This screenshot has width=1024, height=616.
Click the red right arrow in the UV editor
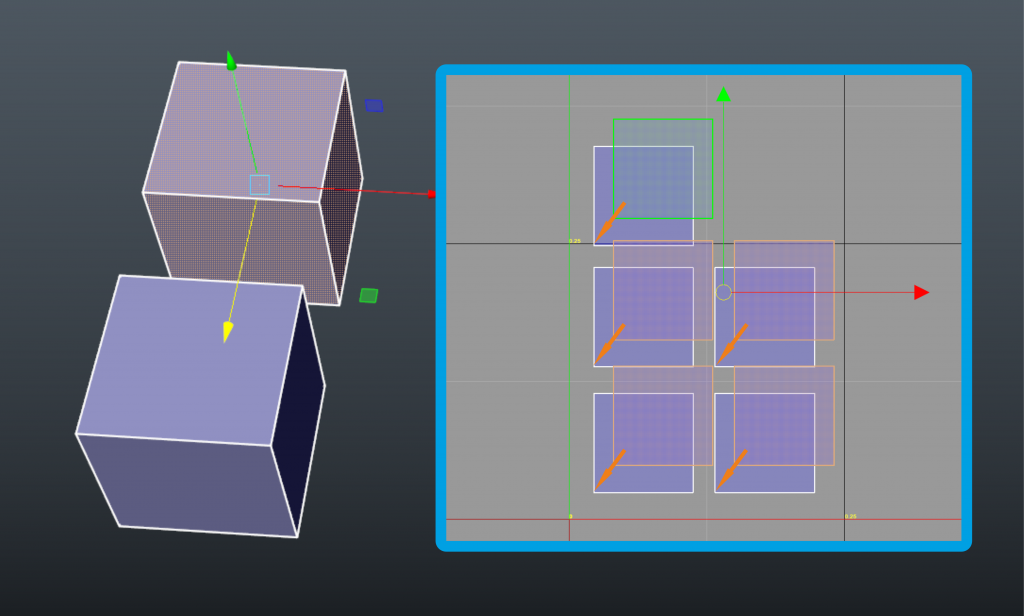921,293
